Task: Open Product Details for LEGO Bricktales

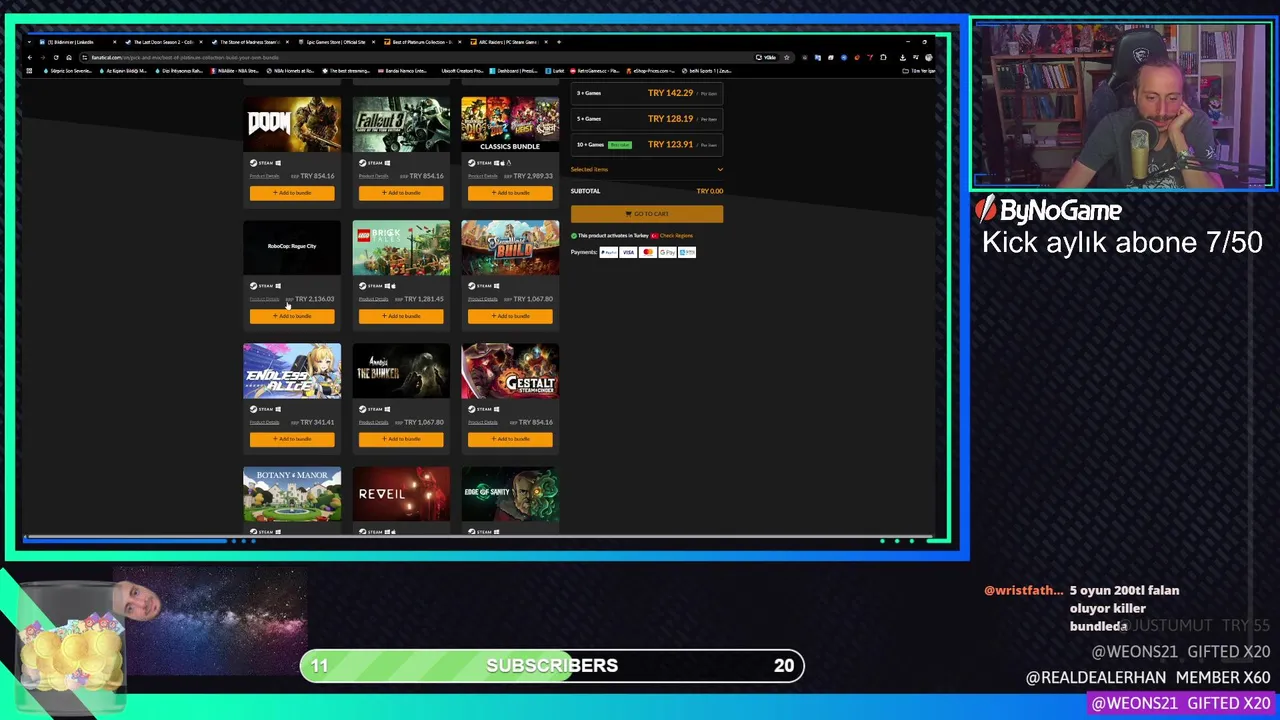Action: pos(373,299)
